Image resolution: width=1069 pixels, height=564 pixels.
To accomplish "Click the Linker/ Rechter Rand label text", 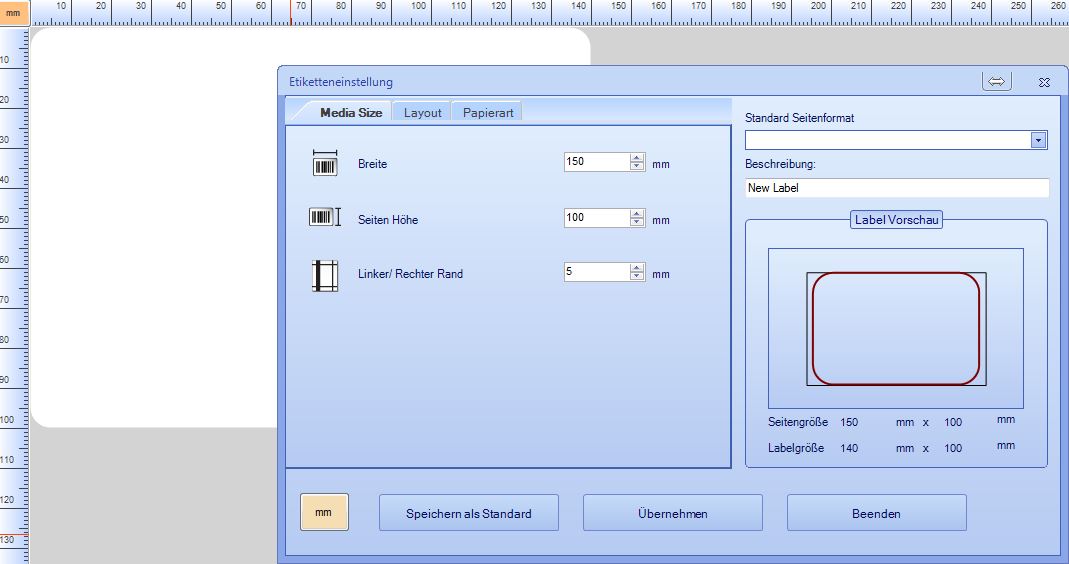I will coord(410,273).
